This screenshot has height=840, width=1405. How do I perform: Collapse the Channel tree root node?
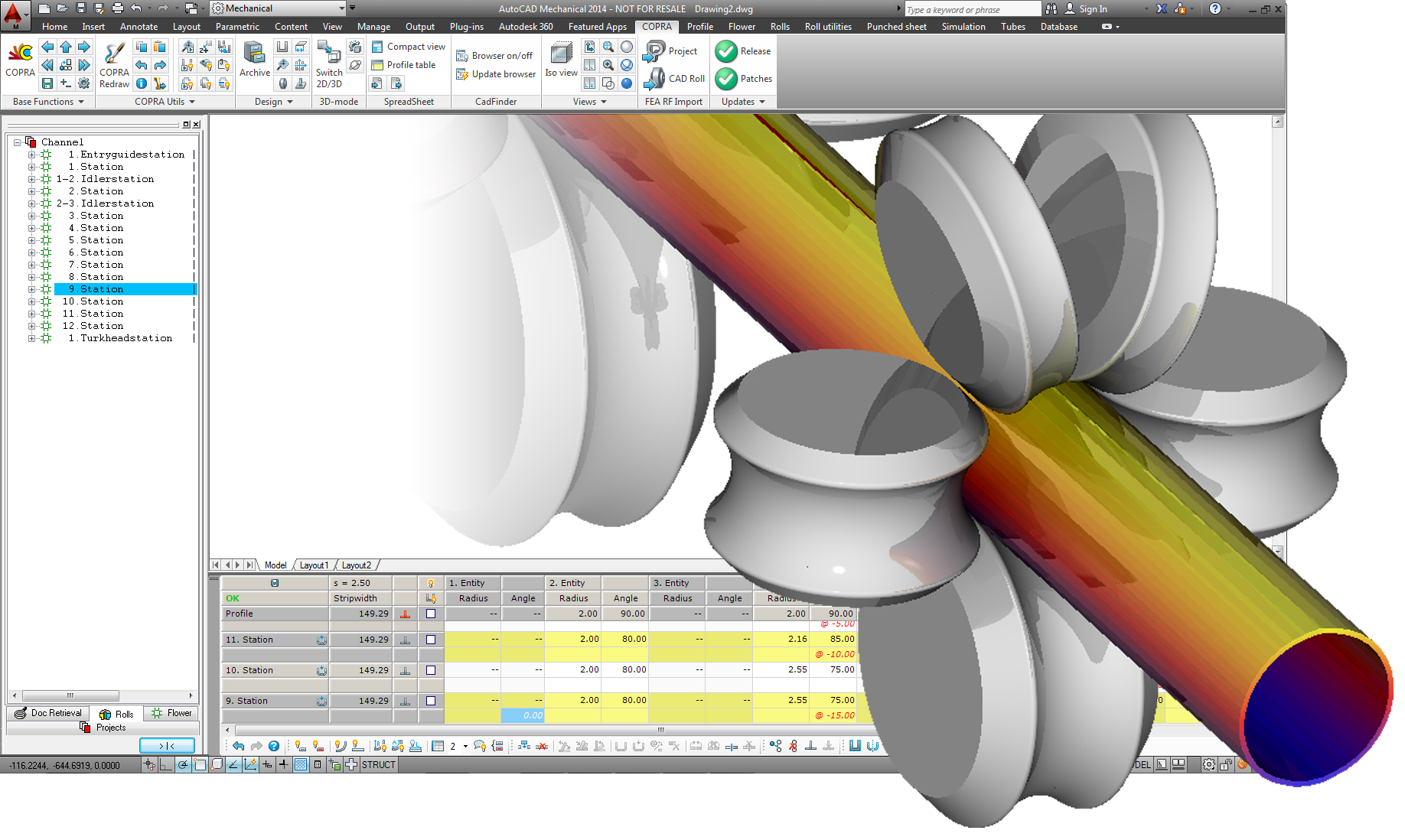(x=17, y=142)
